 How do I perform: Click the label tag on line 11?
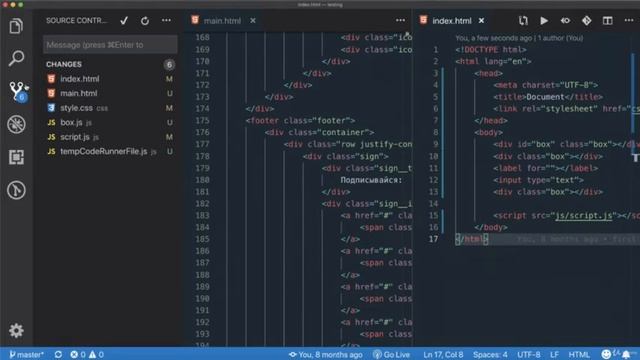tap(545, 168)
